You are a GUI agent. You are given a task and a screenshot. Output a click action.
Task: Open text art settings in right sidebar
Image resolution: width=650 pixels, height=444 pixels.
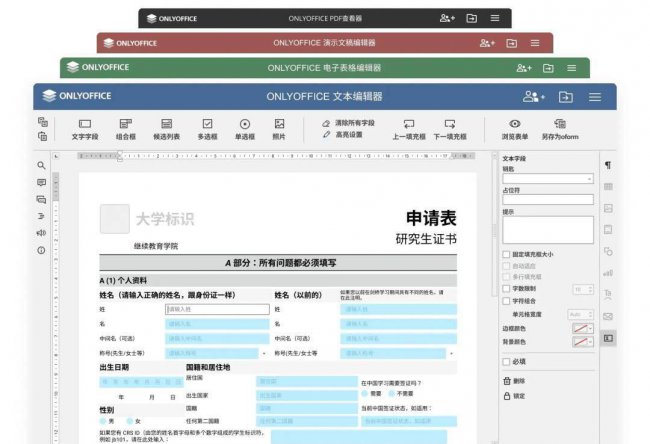[x=608, y=294]
